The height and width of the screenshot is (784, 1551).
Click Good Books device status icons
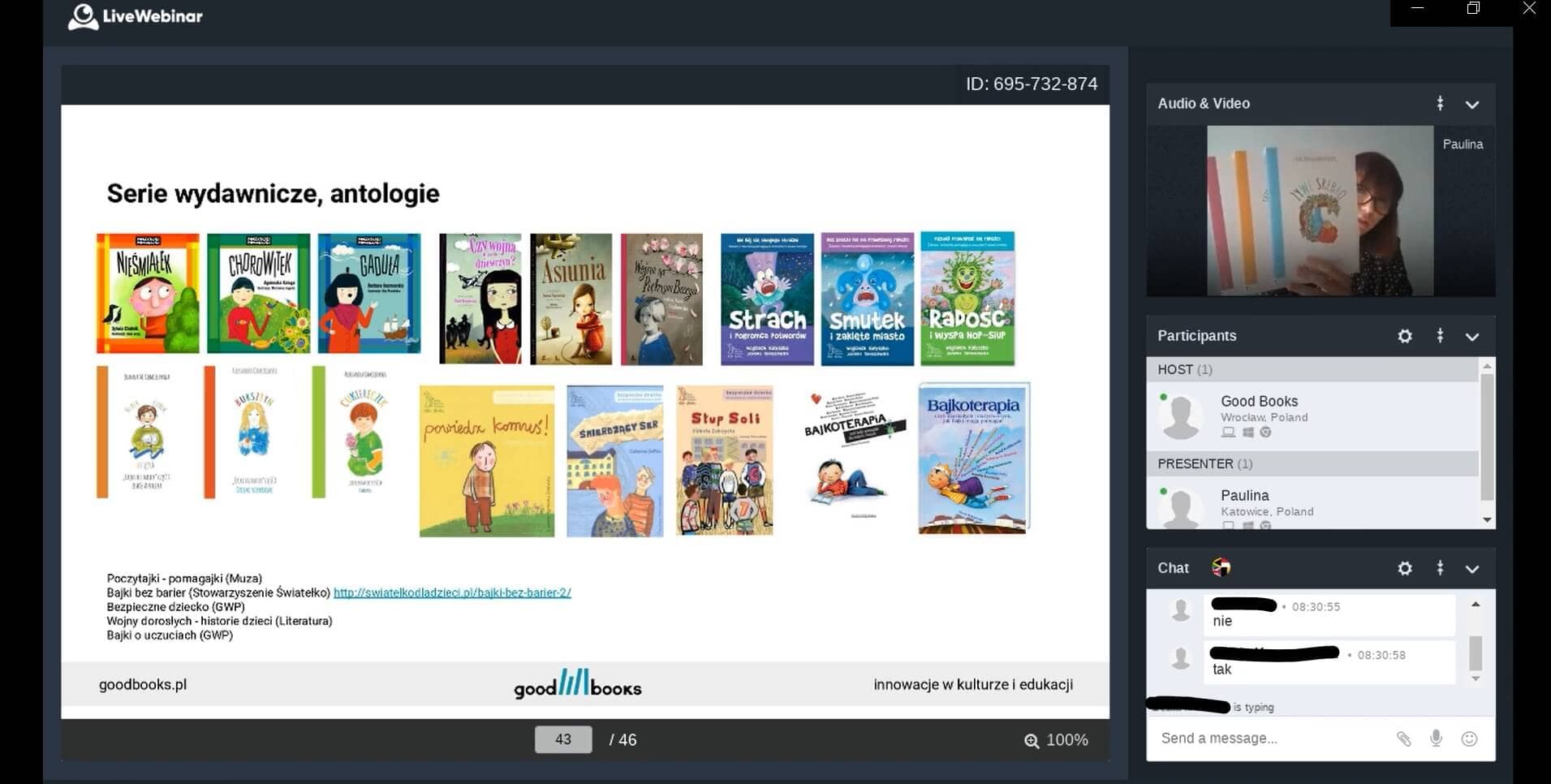click(x=1247, y=433)
